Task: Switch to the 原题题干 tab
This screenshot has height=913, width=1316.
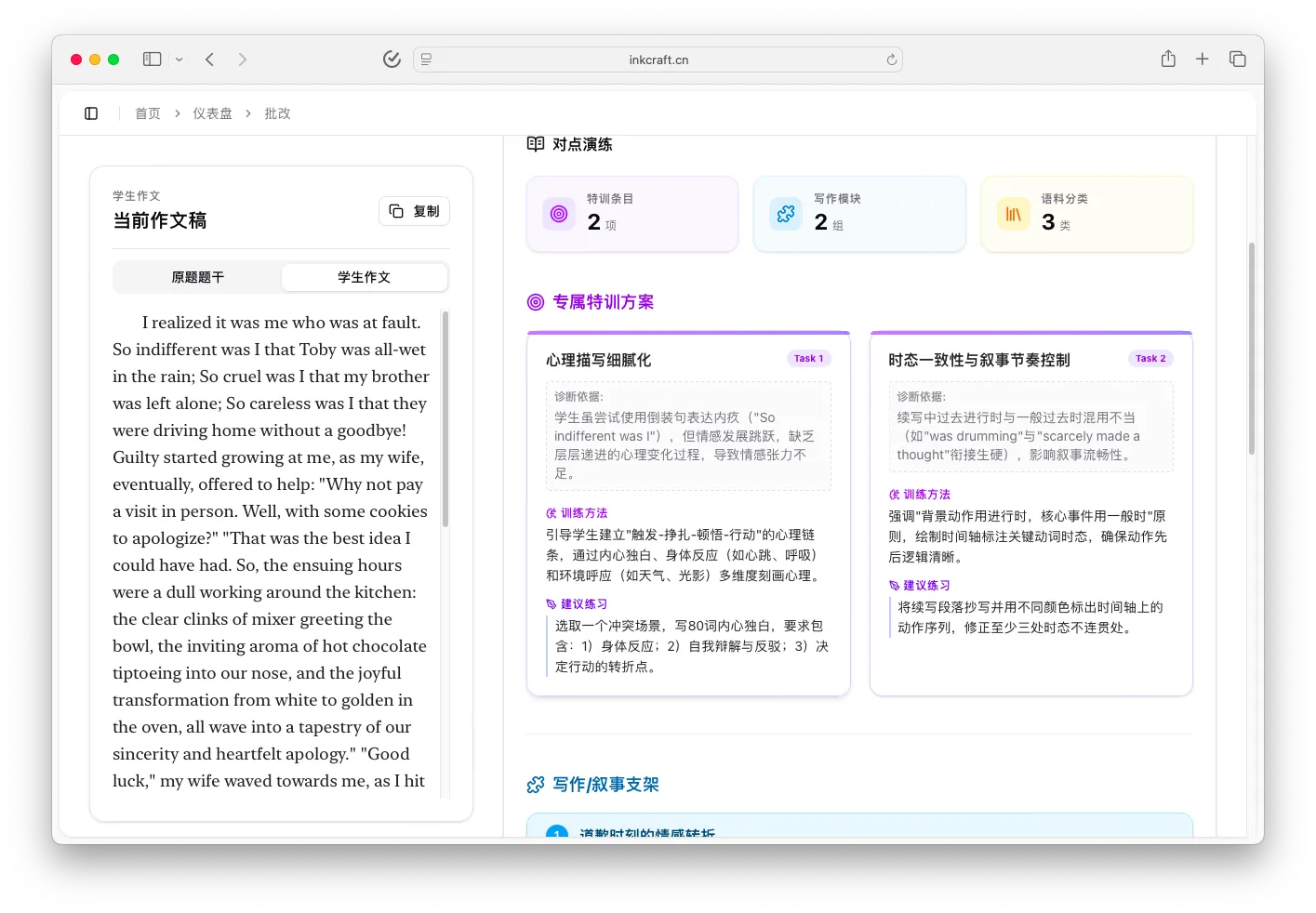Action: click(x=197, y=276)
